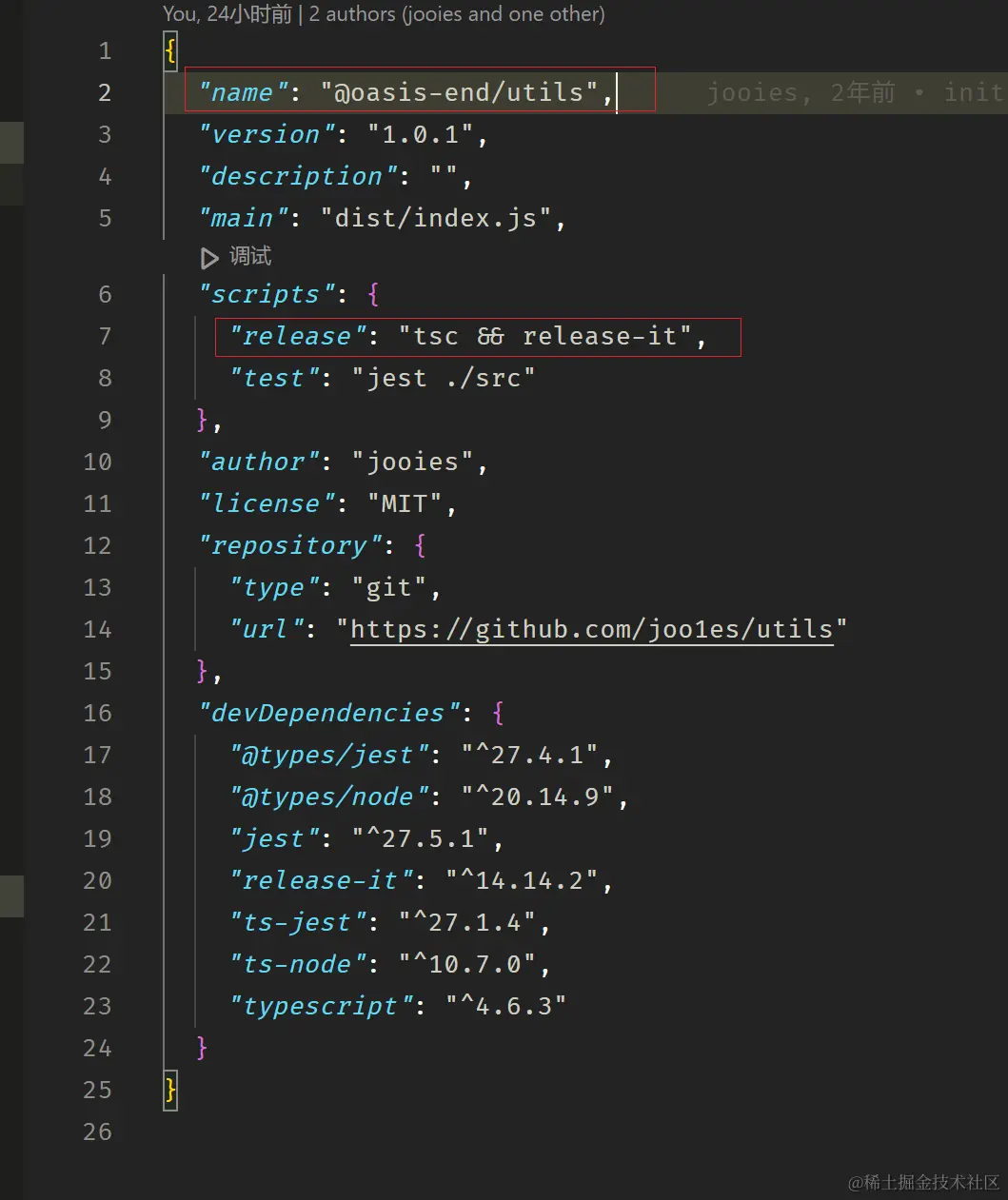Click the "jest" dependency key on line 19
The image size is (1008, 1200).
(273, 838)
